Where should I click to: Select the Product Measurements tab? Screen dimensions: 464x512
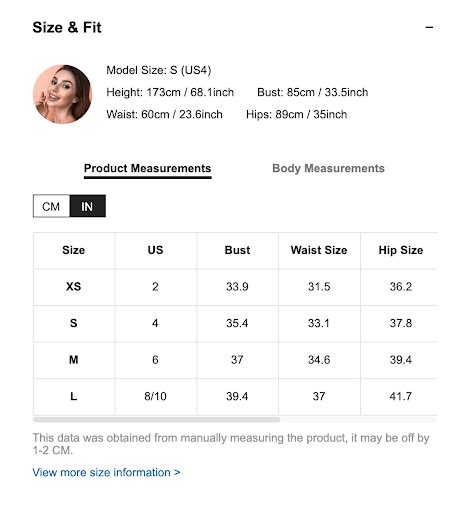pyautogui.click(x=147, y=168)
